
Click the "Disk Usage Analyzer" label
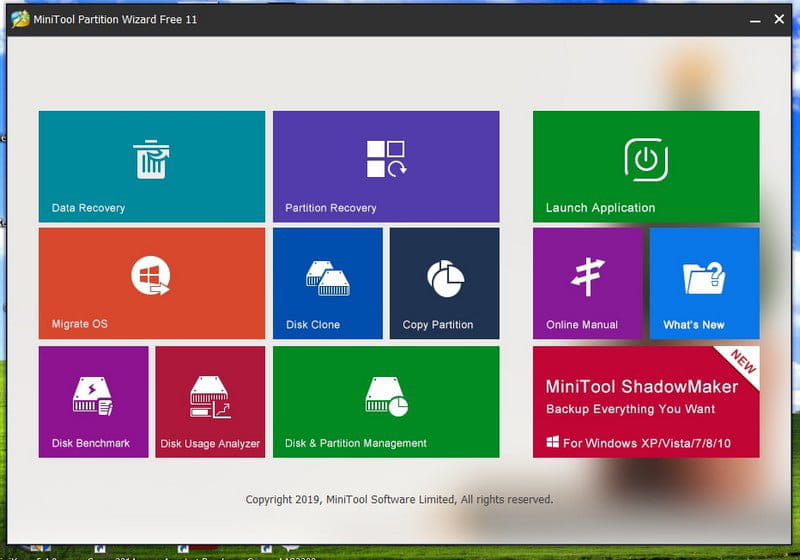210,444
